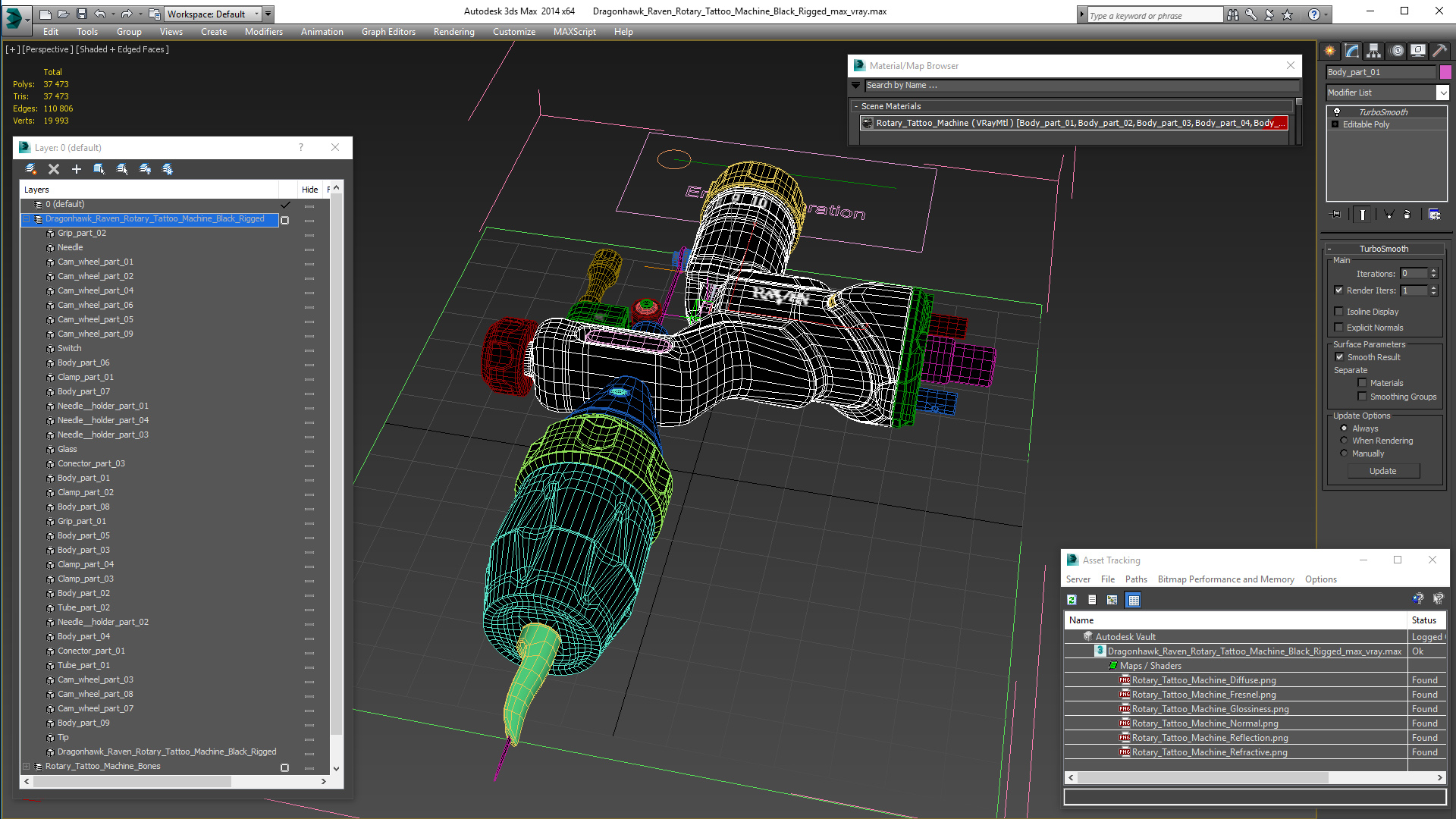Open the Modify command panel tab

(1352, 51)
